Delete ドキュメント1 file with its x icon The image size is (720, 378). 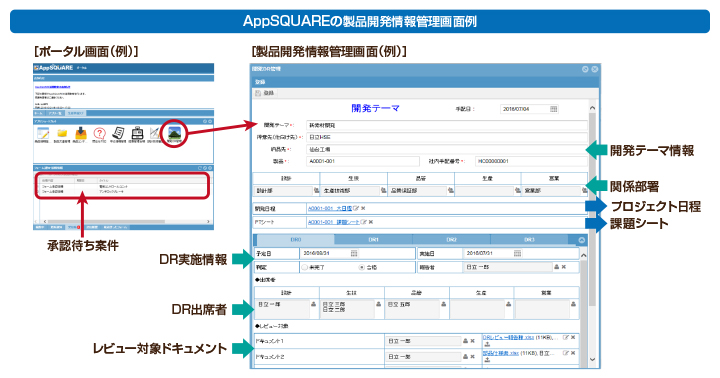coord(573,337)
